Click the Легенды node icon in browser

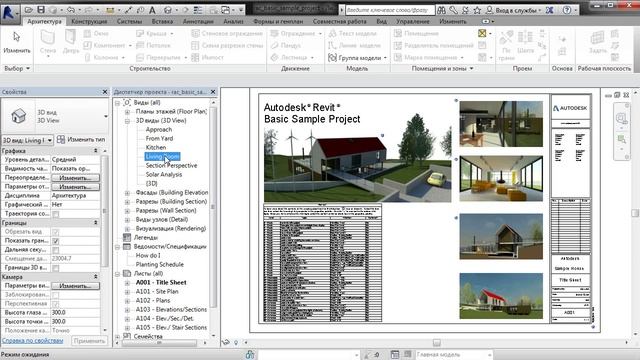tap(127, 237)
